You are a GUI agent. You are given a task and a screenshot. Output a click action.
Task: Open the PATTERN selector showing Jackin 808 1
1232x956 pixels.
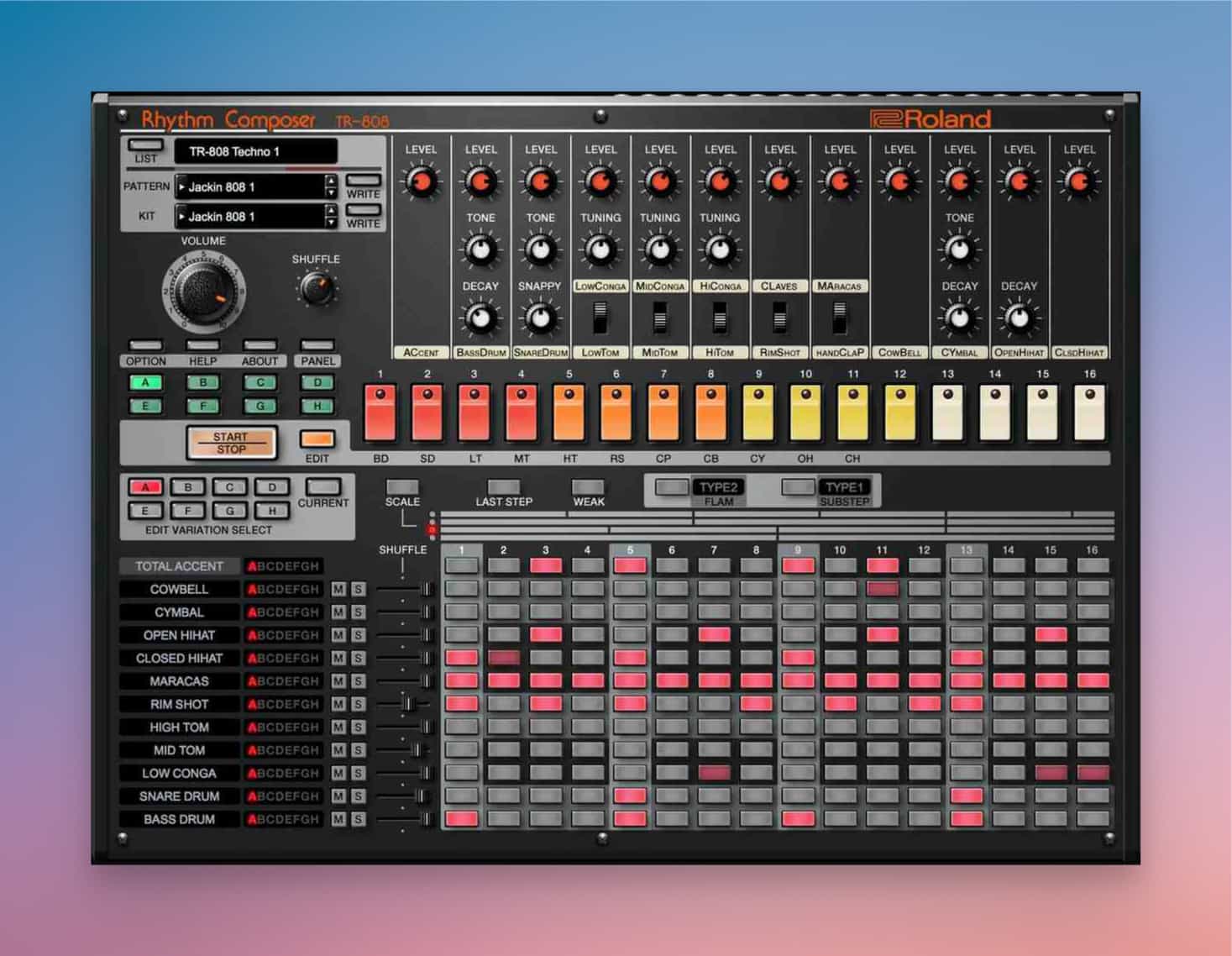[249, 187]
